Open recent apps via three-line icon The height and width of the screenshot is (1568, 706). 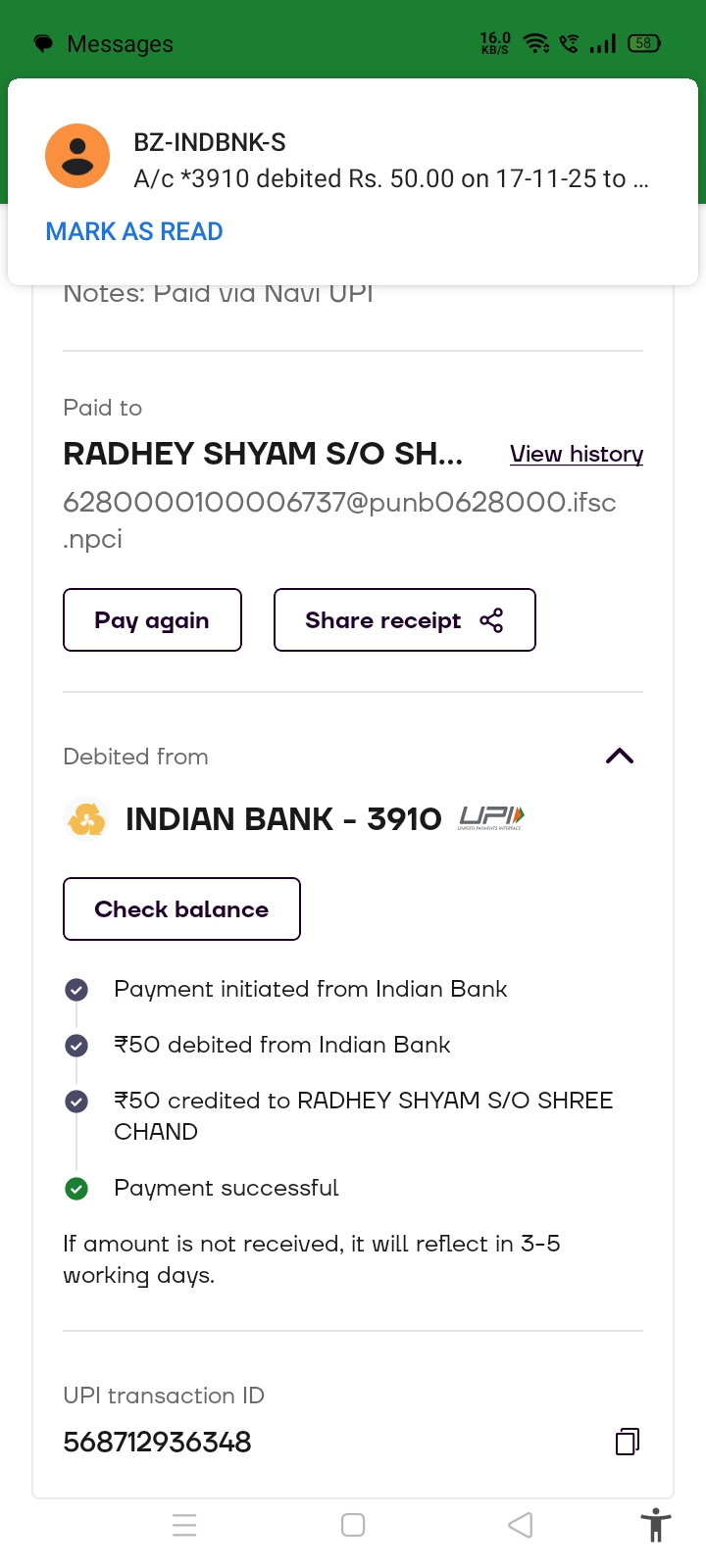click(184, 1526)
